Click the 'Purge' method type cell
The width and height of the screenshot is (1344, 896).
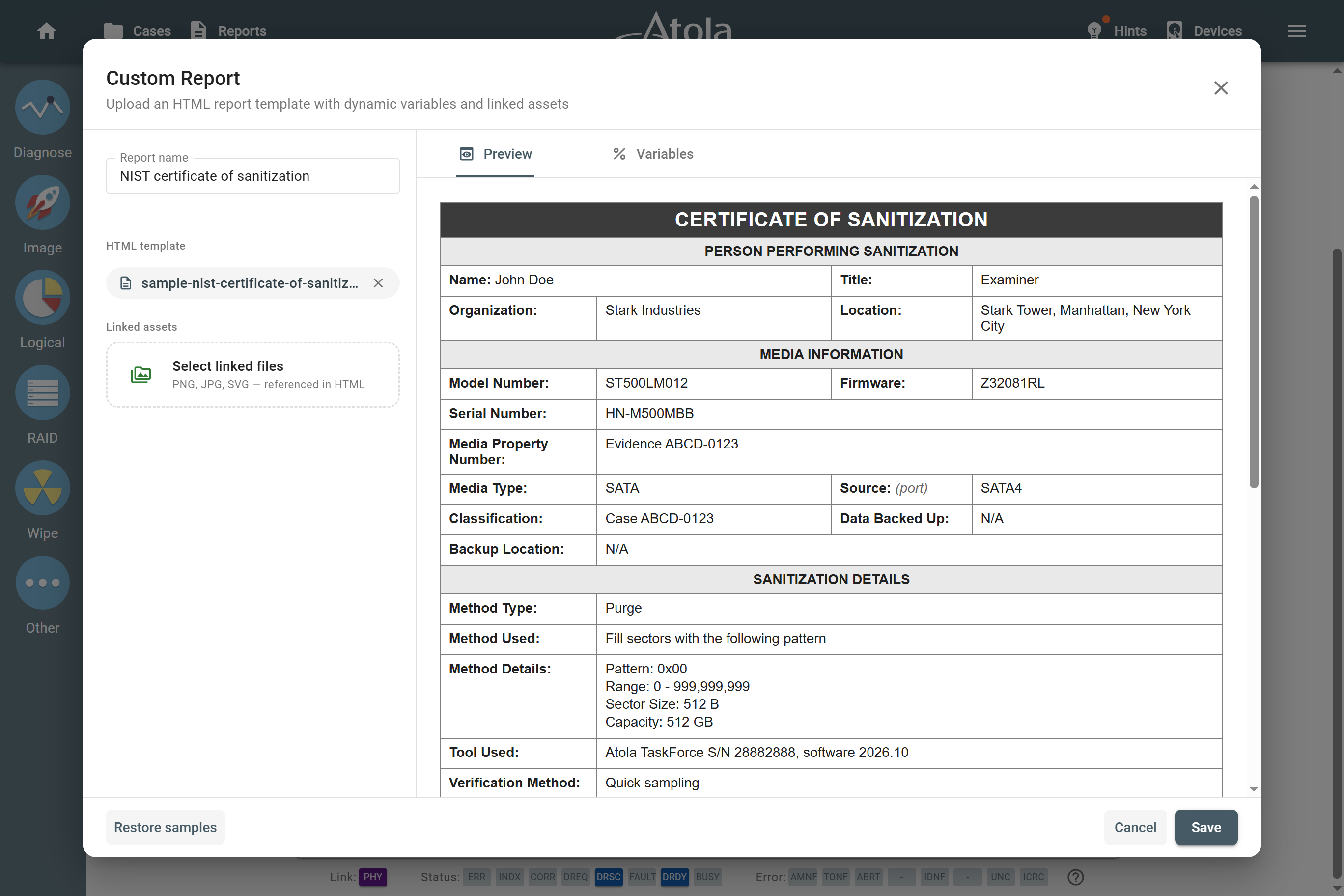click(909, 608)
